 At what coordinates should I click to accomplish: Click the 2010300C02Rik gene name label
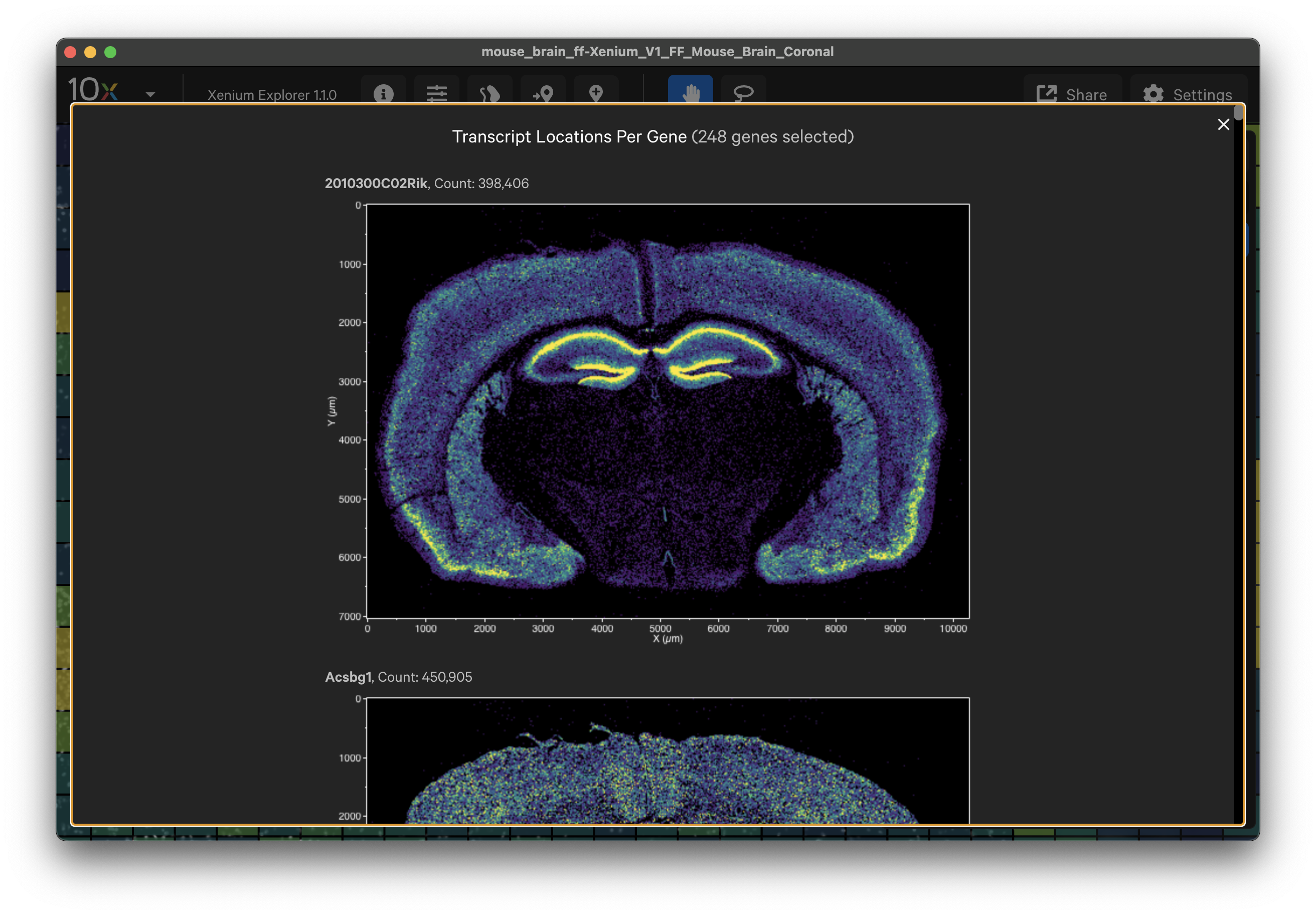pos(376,184)
